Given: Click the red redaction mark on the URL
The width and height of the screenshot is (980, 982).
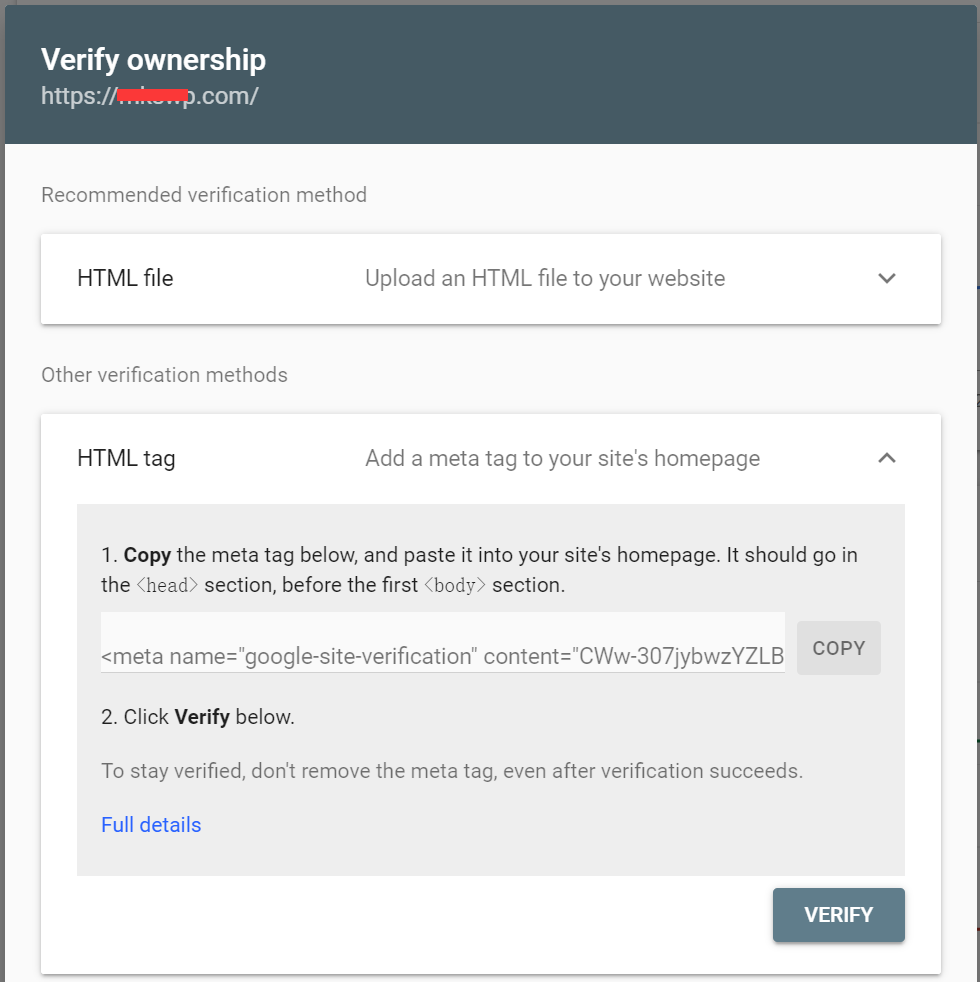Looking at the screenshot, I should coord(153,95).
